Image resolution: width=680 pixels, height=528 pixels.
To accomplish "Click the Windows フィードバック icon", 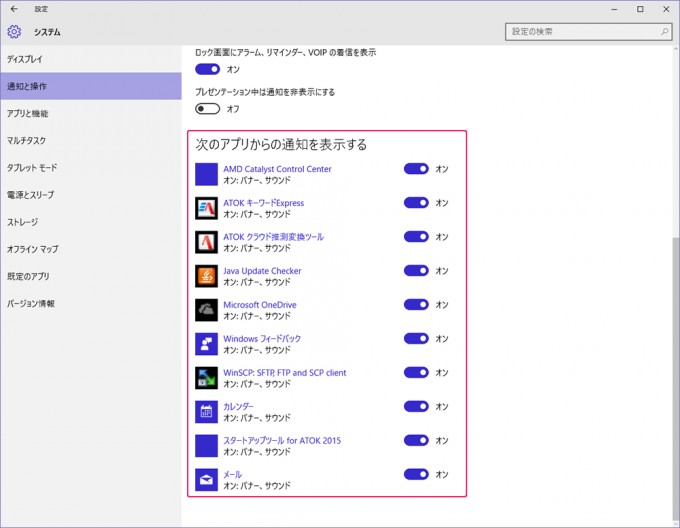I will click(206, 344).
